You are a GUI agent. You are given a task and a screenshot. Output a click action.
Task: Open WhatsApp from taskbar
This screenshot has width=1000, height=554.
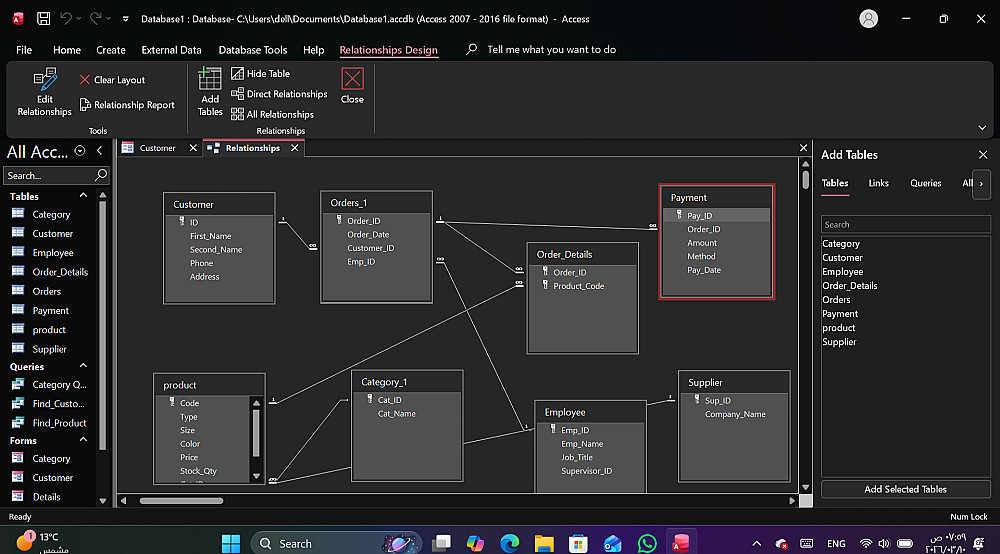[647, 544]
